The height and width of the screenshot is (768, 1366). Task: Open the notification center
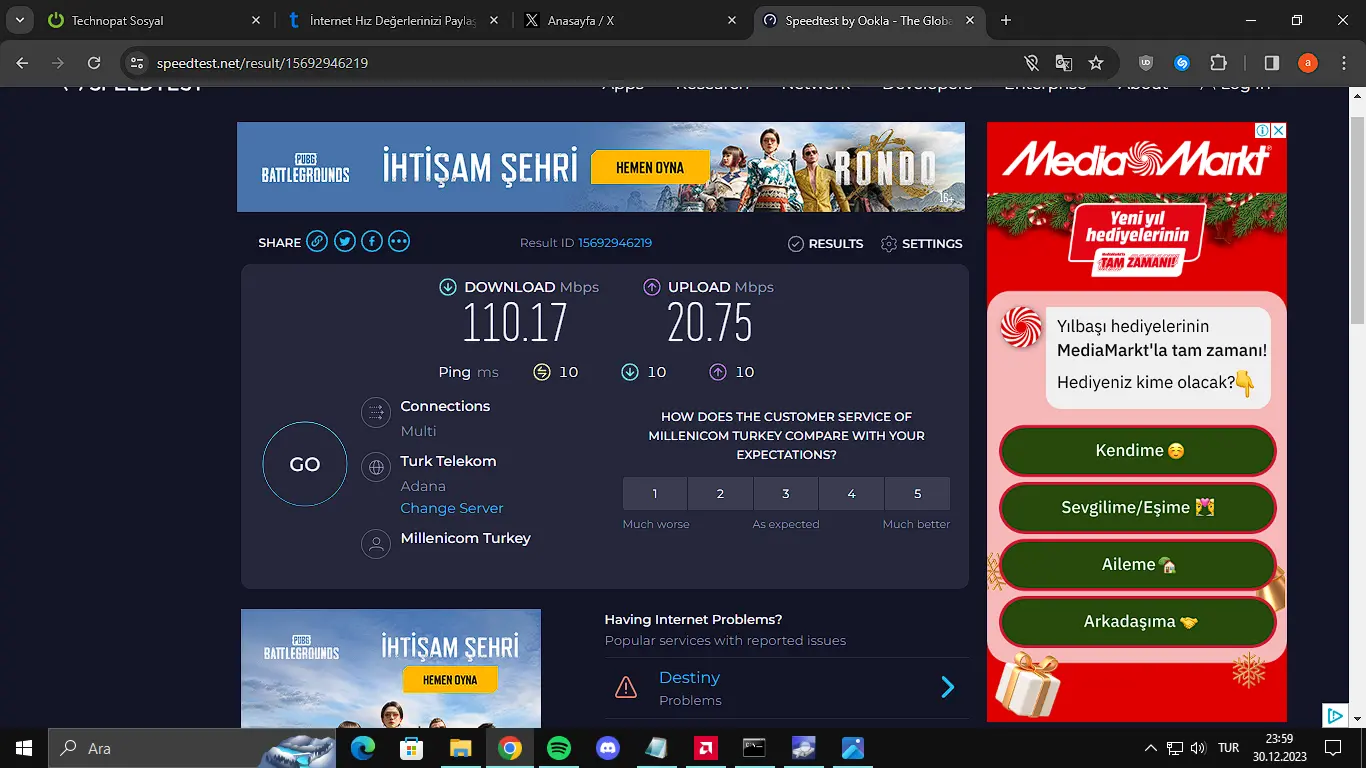pos(1333,748)
